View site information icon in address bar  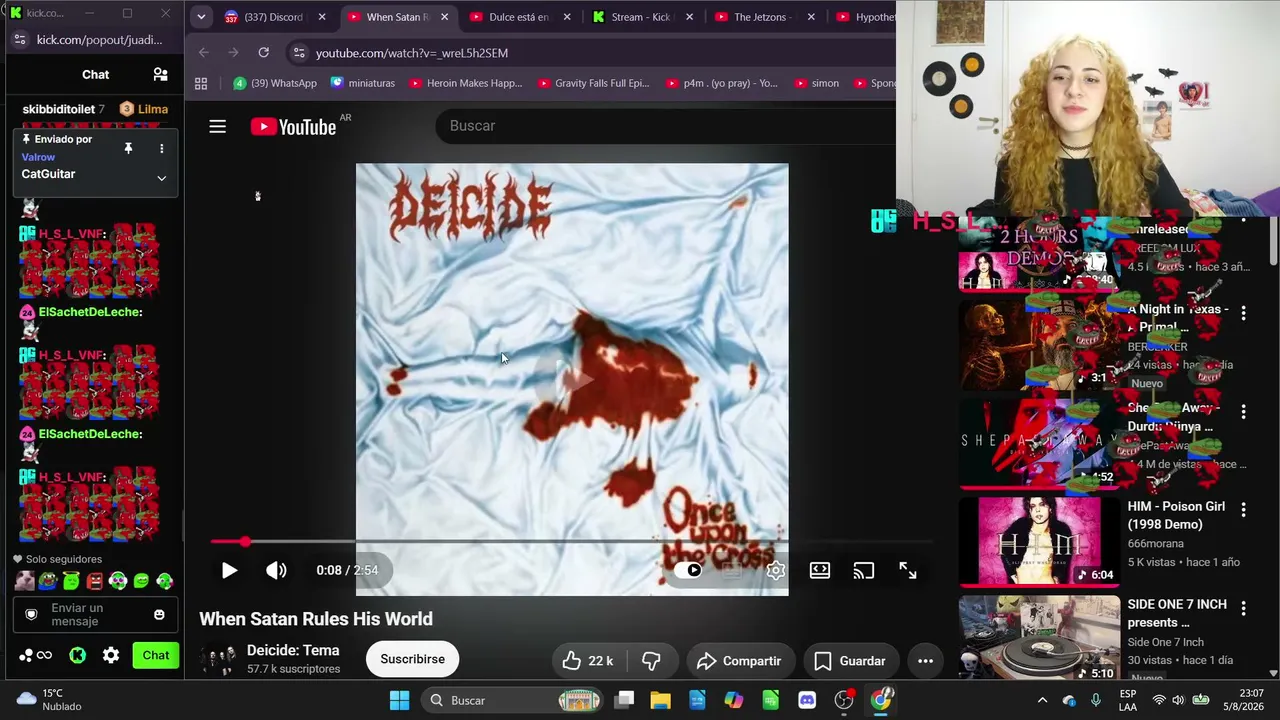click(x=298, y=53)
